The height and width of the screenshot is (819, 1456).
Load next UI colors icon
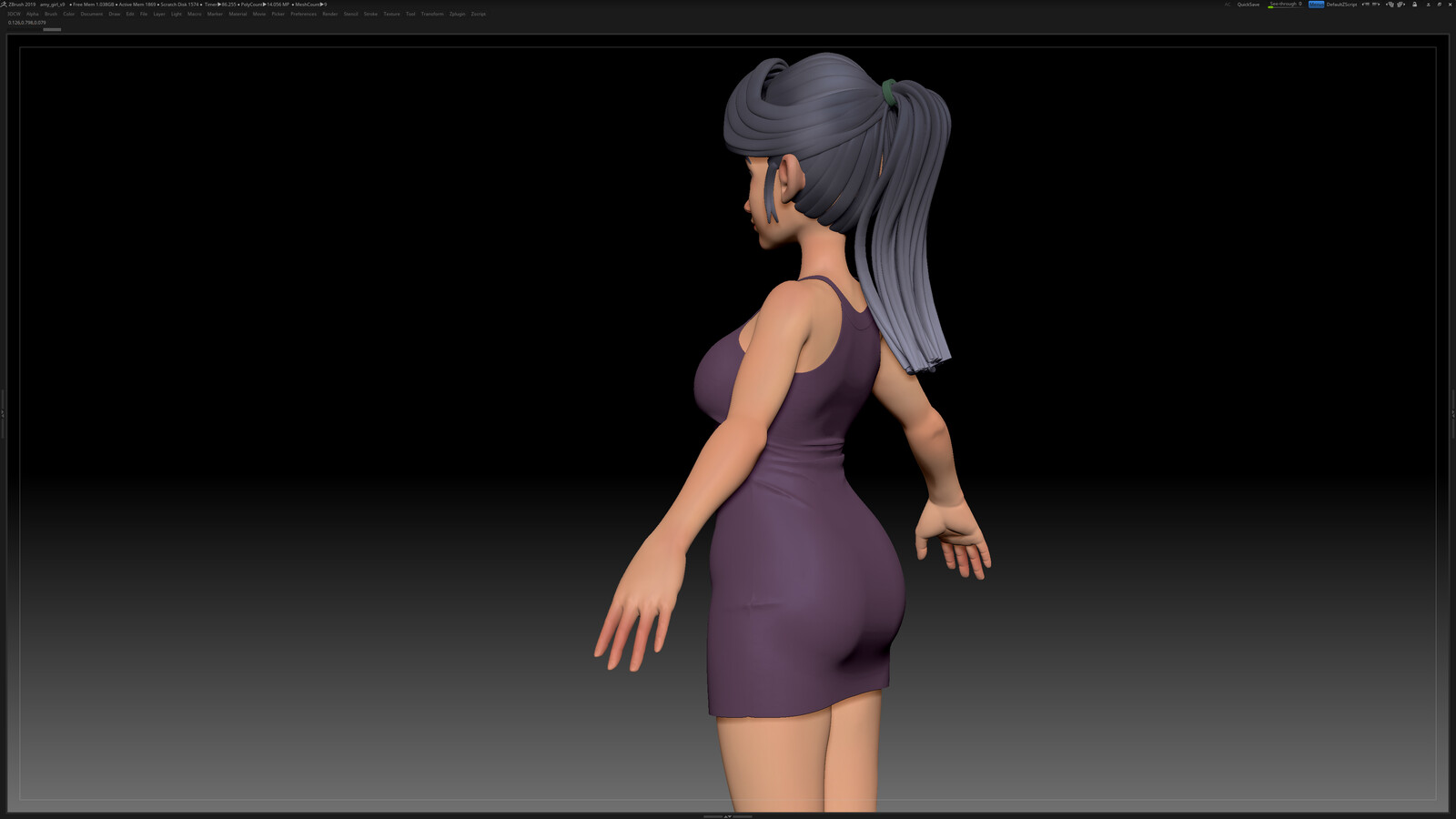[x=1401, y=5]
